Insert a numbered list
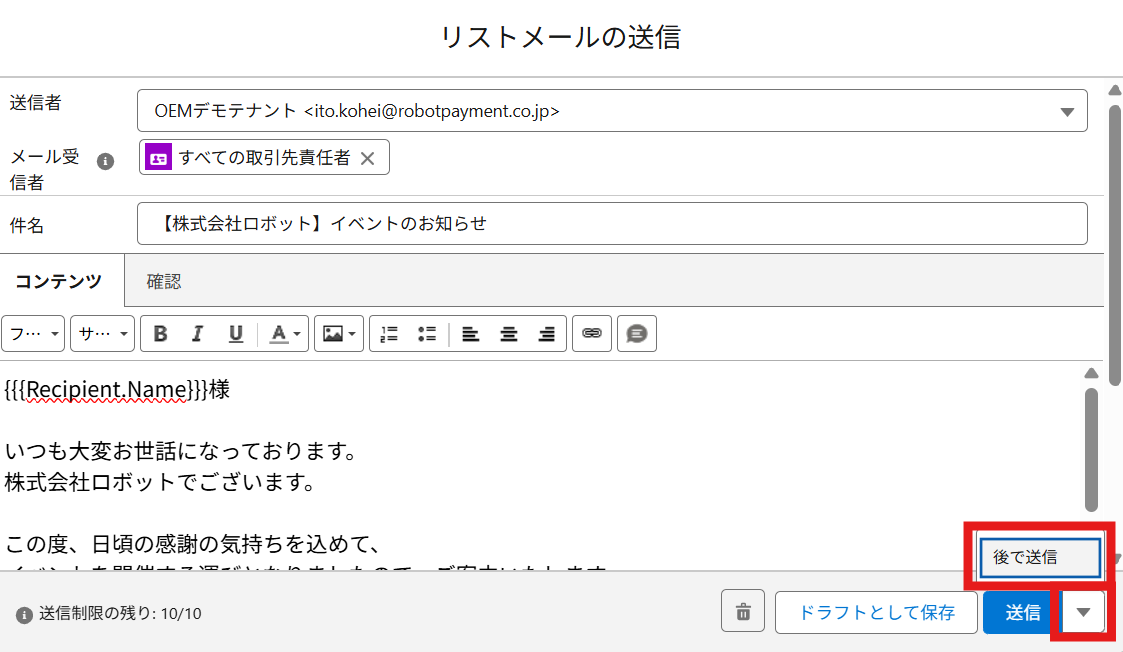Screen dimensions: 1123x652 point(389,334)
